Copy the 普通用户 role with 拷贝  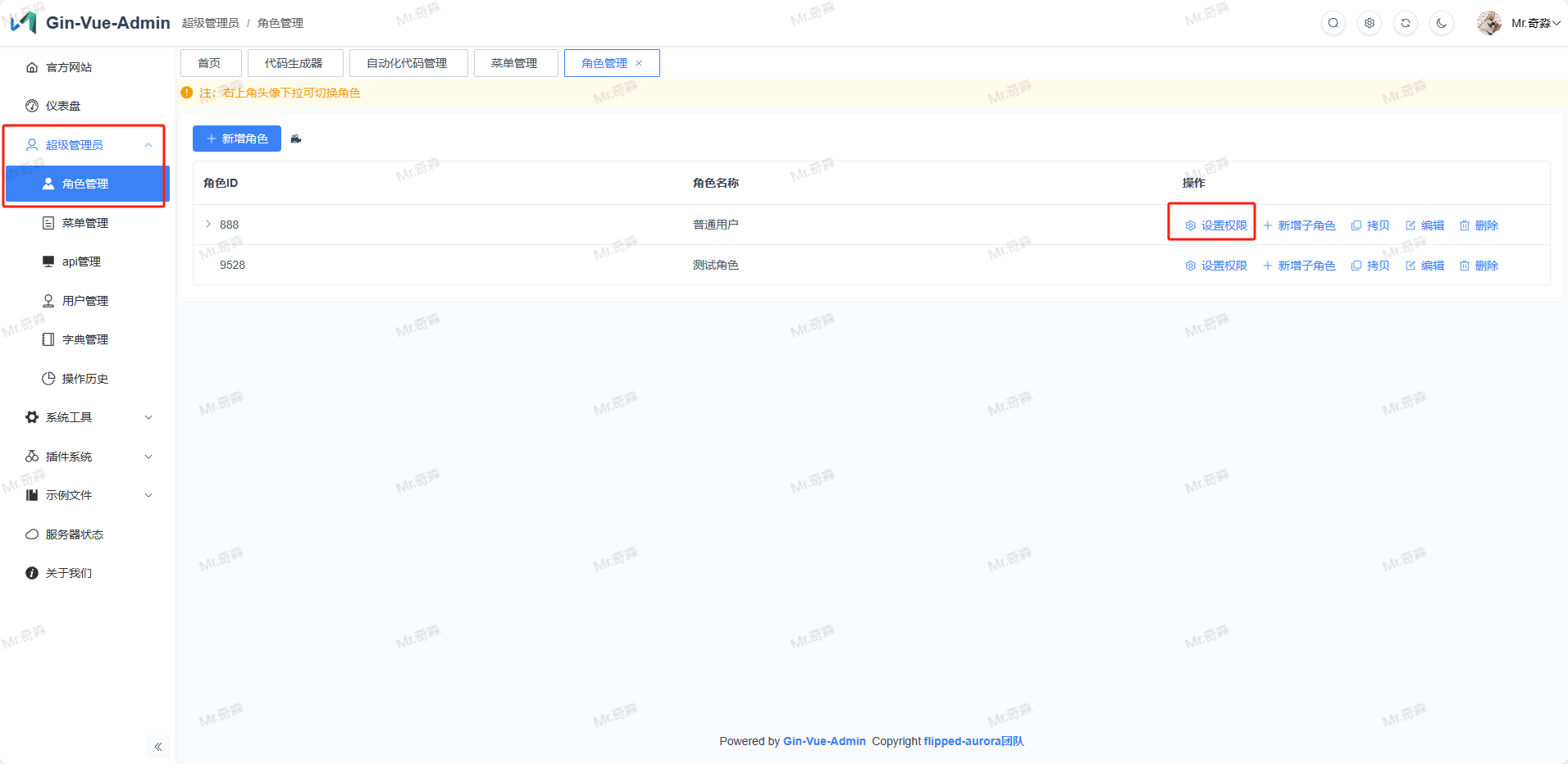click(1370, 225)
